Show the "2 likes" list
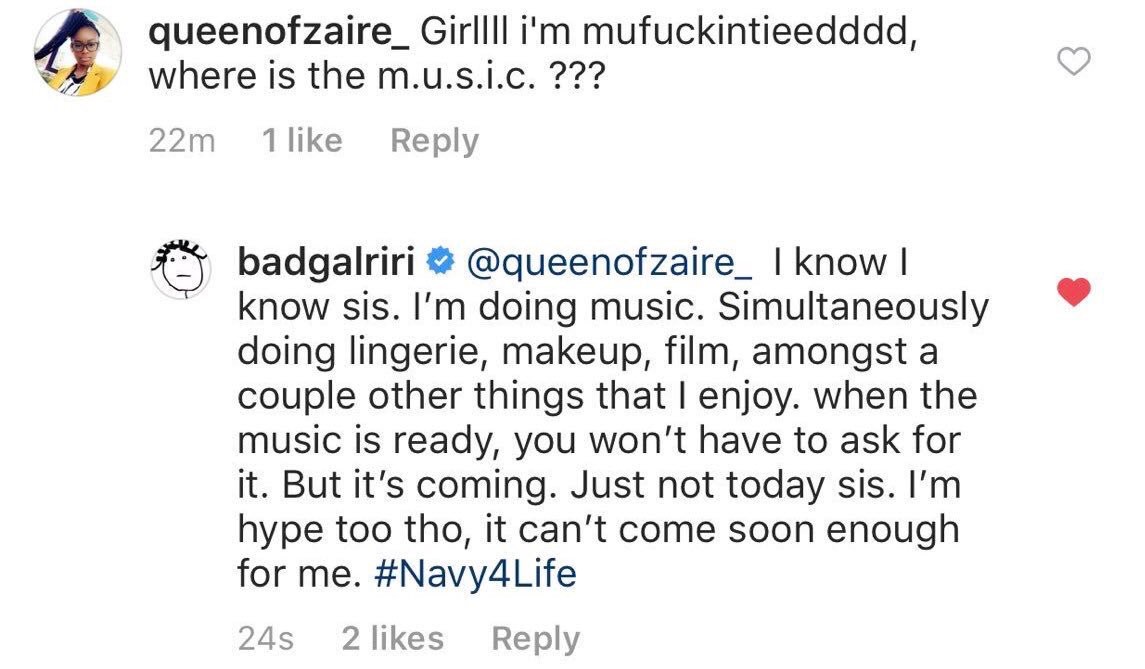Viewport: 1145px width, 669px height. click(393, 638)
